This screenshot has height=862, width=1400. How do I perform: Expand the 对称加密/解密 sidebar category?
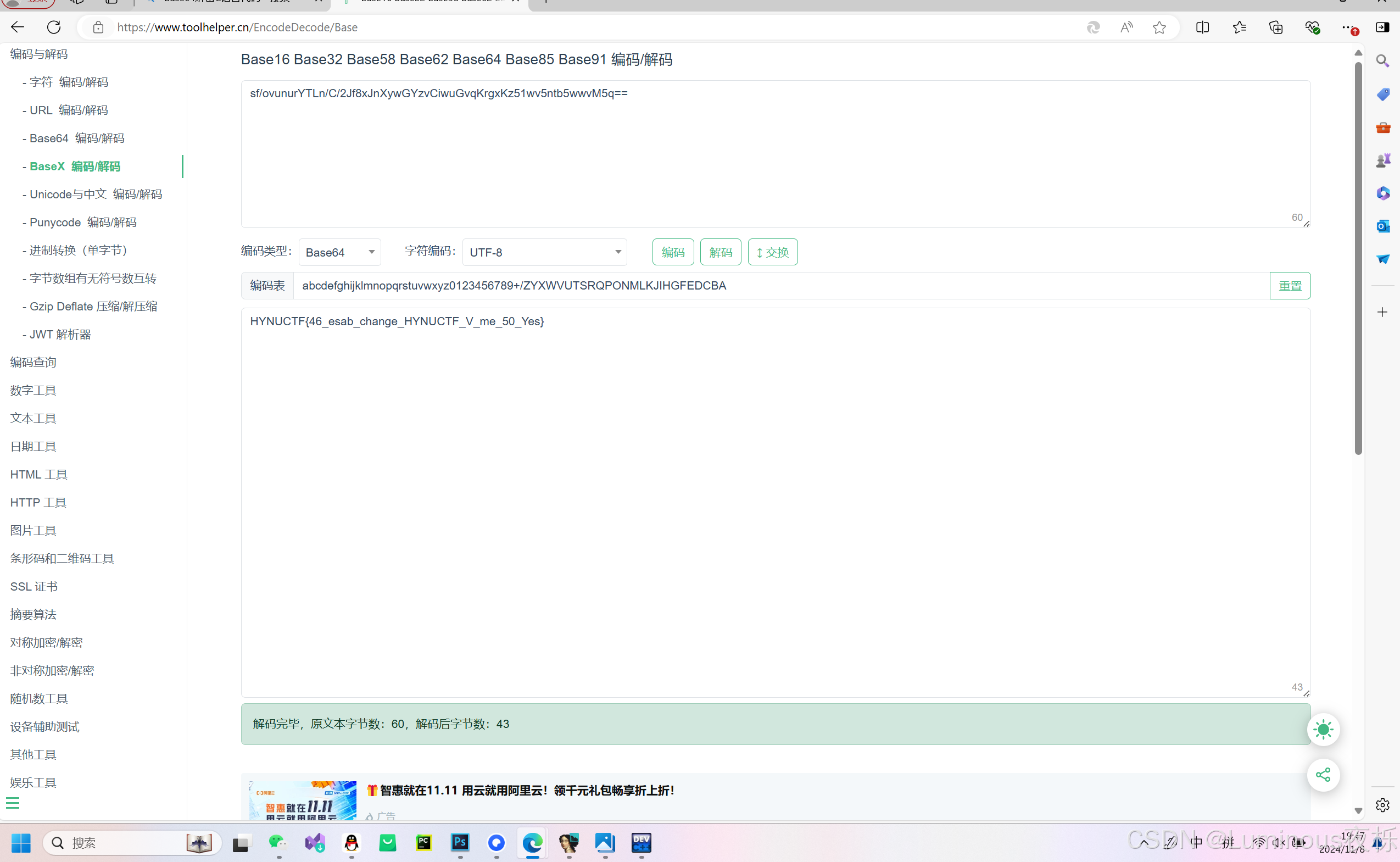click(x=46, y=642)
